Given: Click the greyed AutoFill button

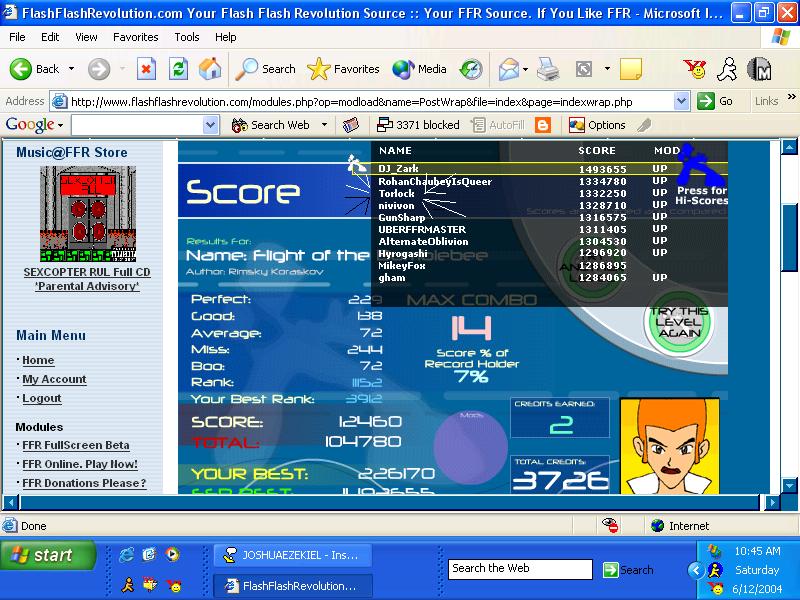Looking at the screenshot, I should (x=497, y=125).
